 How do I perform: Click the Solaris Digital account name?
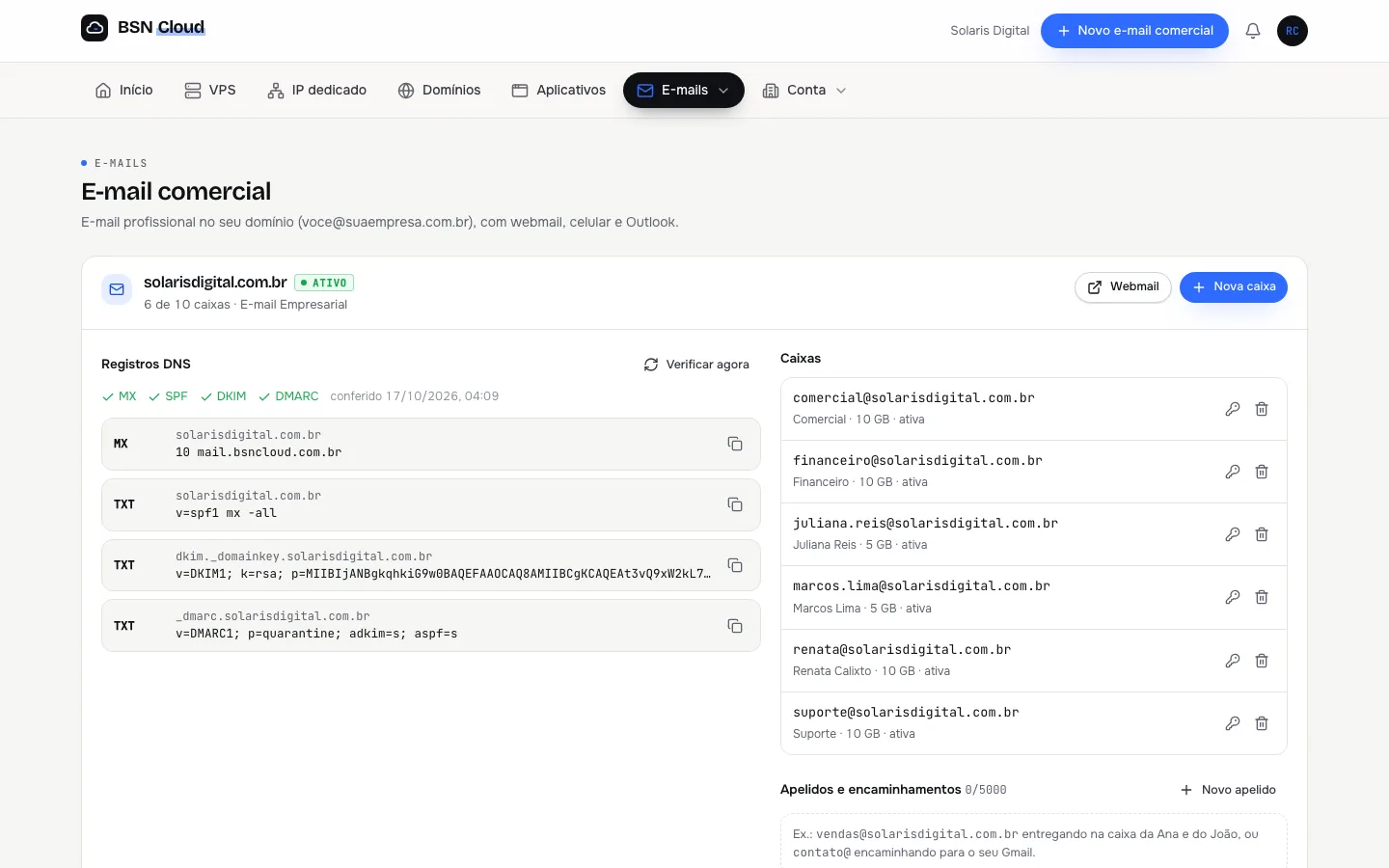pos(990,31)
